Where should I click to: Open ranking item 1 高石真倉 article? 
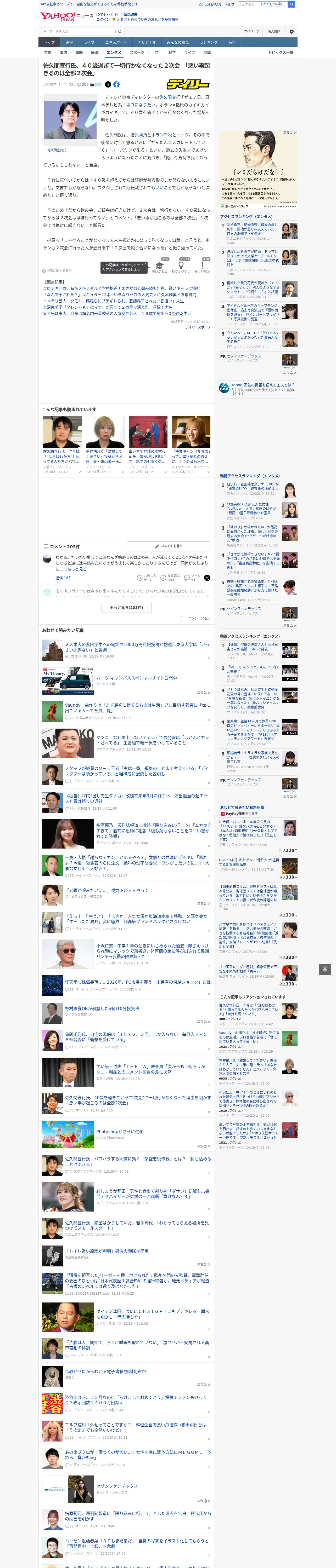pyautogui.click(x=252, y=229)
